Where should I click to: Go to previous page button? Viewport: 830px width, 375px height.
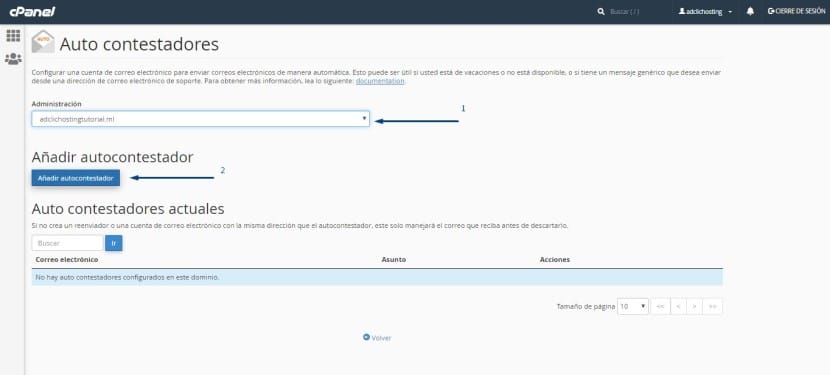tap(678, 306)
